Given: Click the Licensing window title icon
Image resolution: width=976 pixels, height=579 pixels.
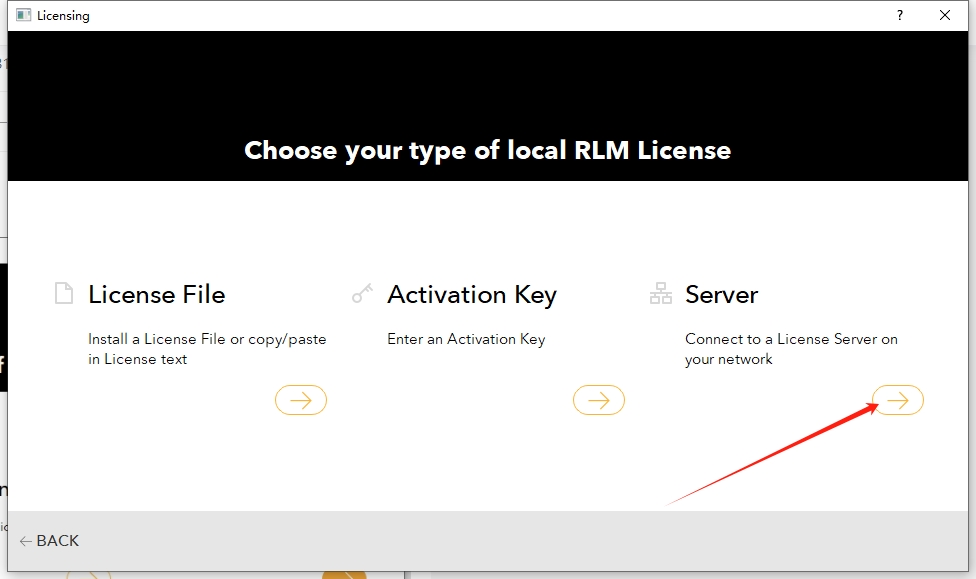Looking at the screenshot, I should pyautogui.click(x=23, y=16).
